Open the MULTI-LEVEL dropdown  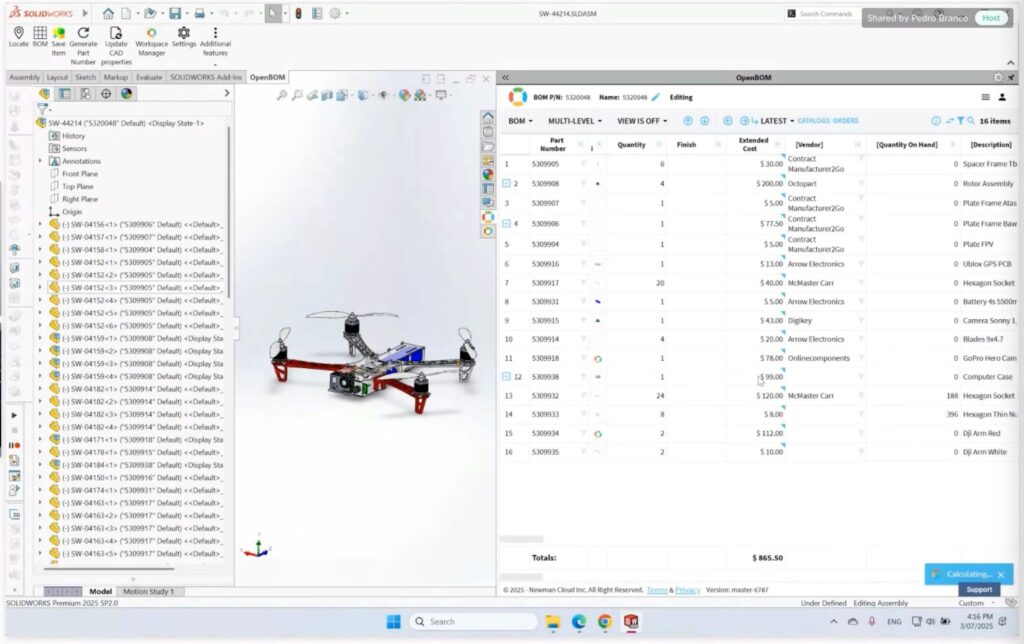575,121
